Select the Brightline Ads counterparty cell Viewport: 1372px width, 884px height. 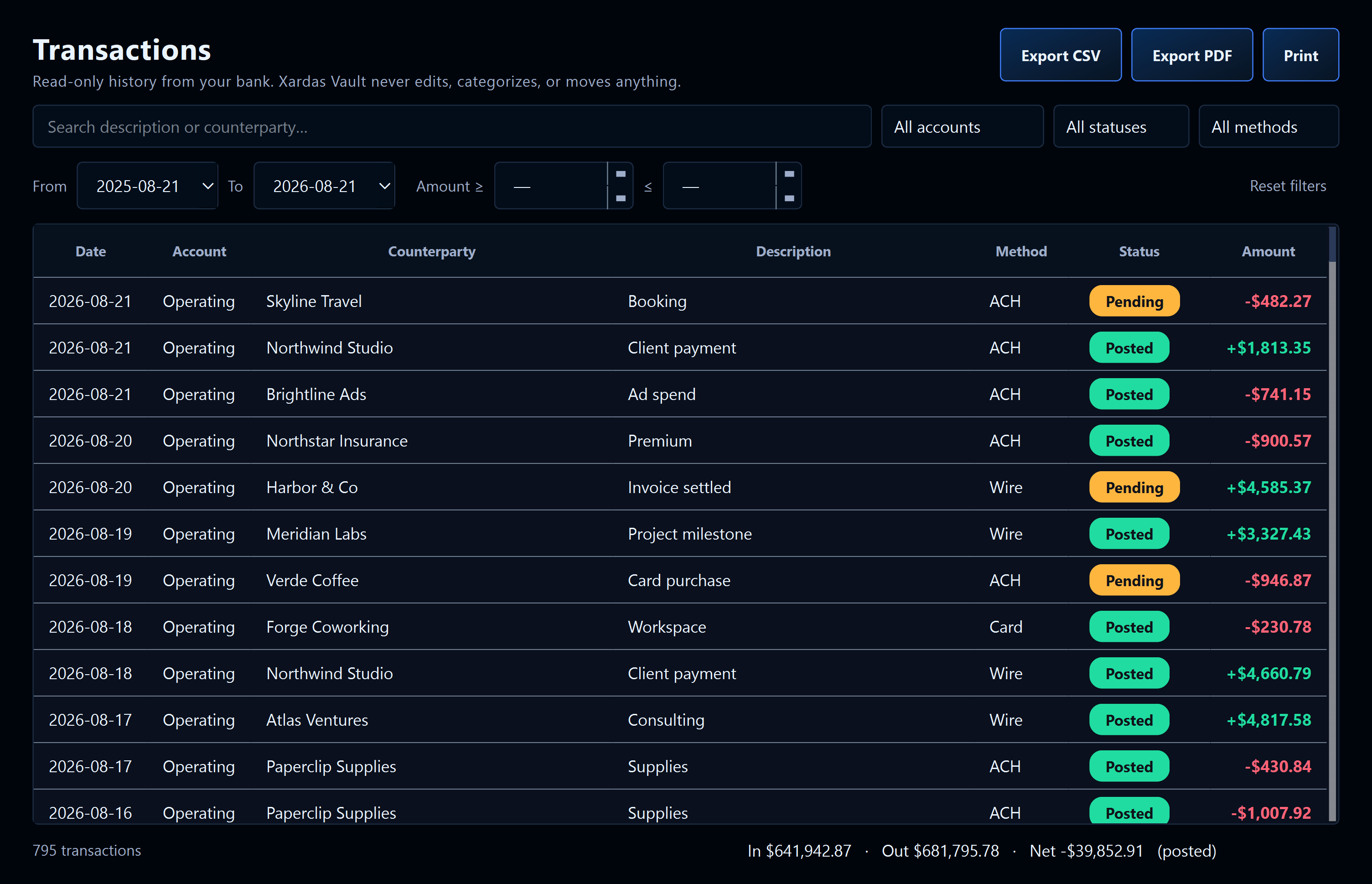pos(431,395)
